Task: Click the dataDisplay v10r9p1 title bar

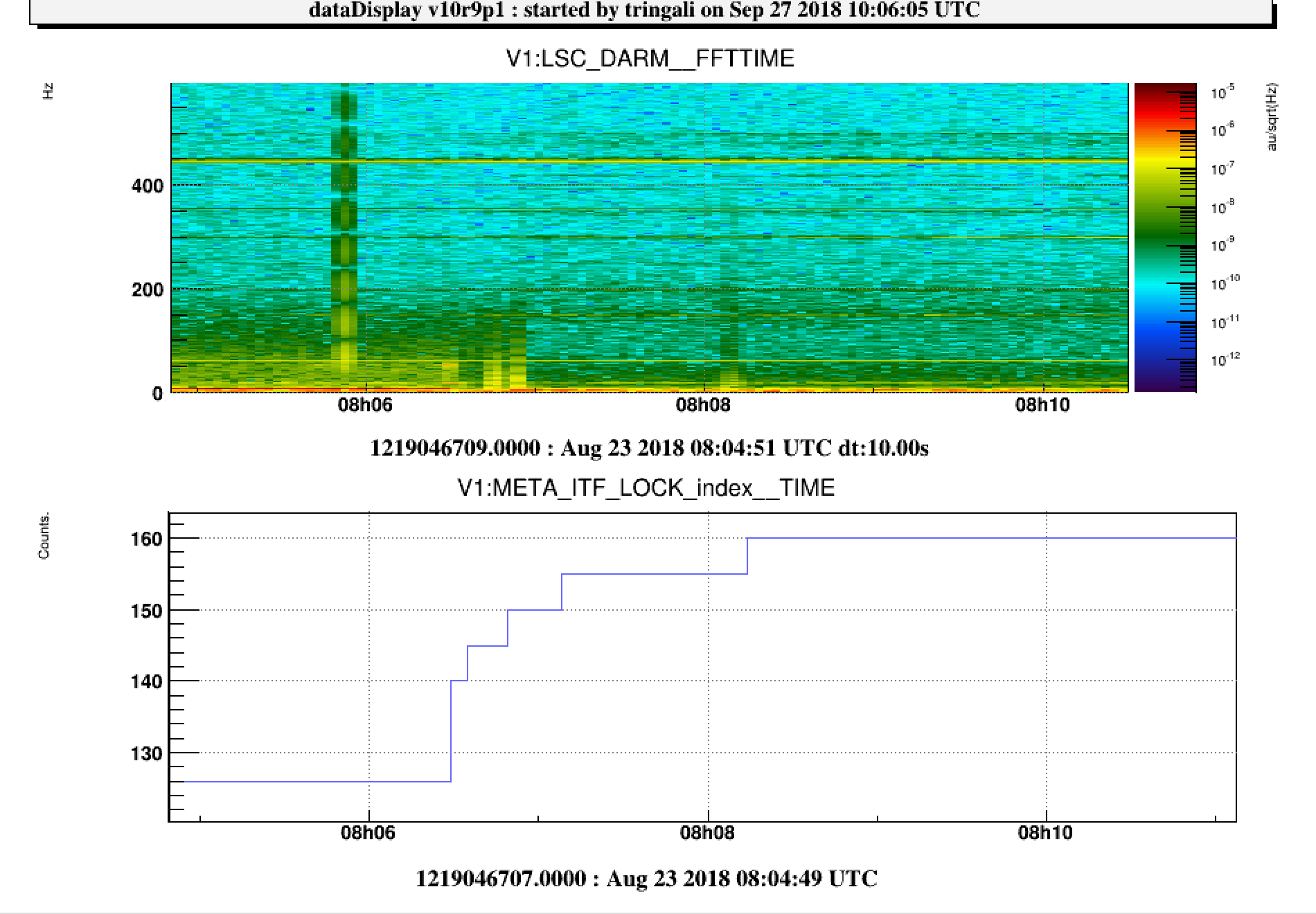Action: [644, 10]
